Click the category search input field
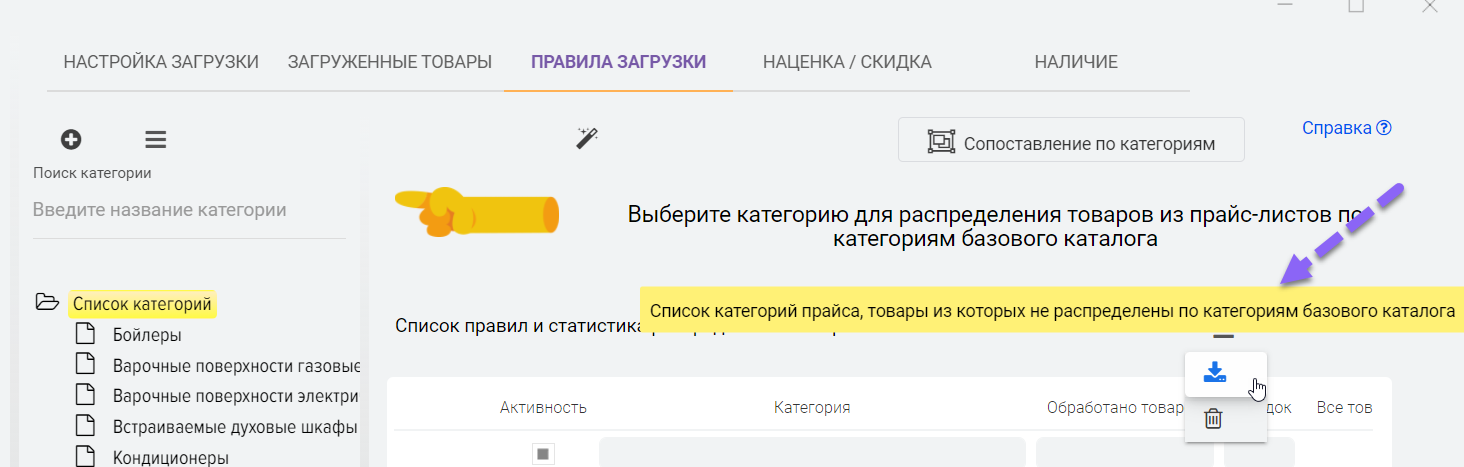This screenshot has width=1464, height=467. pyautogui.click(x=189, y=211)
